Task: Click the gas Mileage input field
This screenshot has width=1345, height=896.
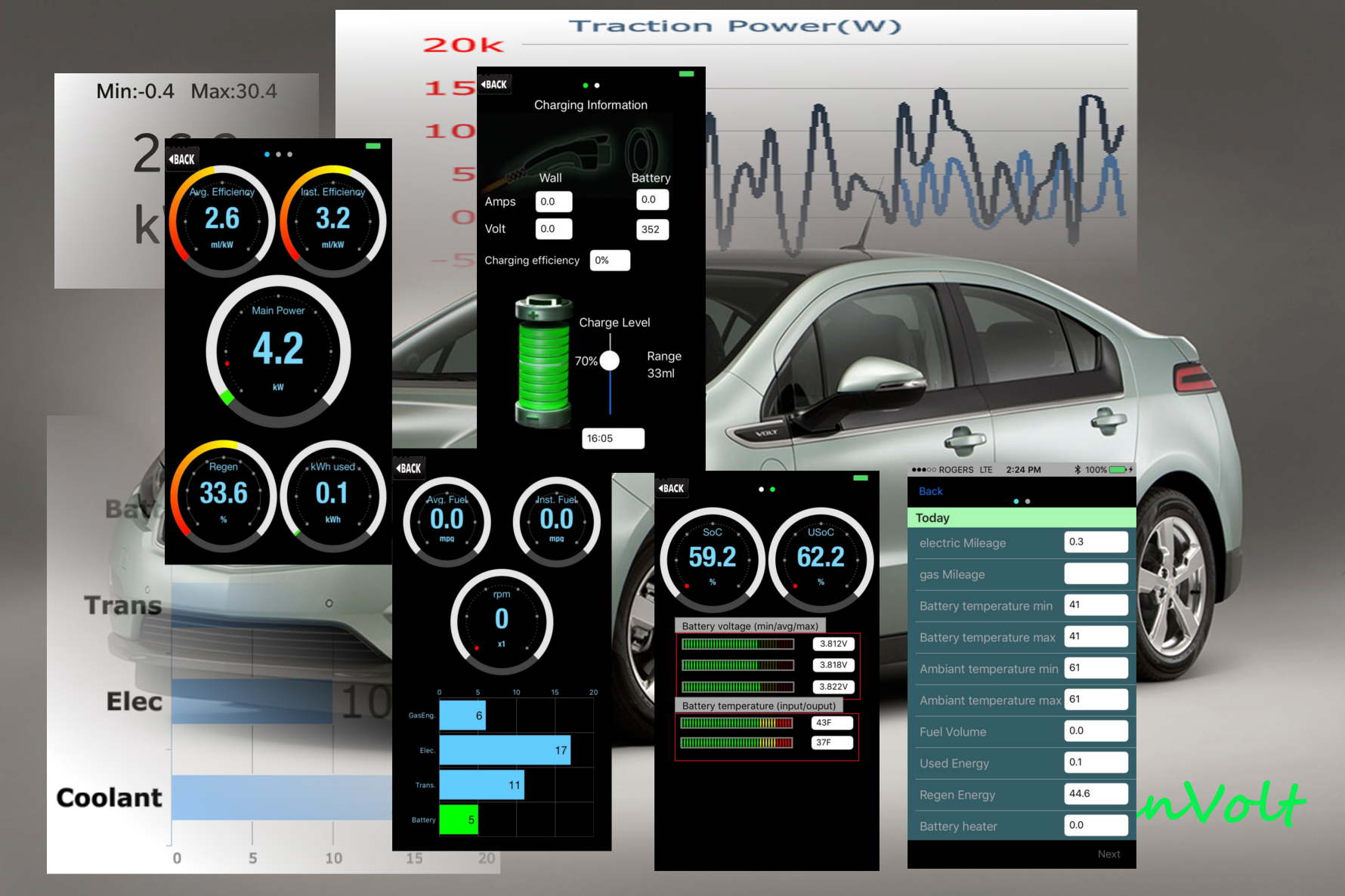Action: (1096, 573)
